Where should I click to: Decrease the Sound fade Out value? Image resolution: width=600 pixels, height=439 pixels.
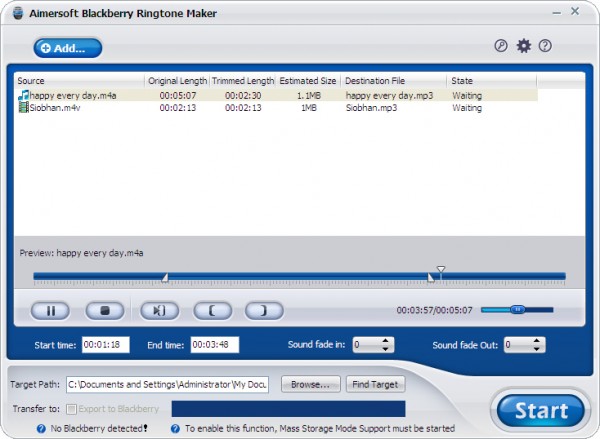538,349
